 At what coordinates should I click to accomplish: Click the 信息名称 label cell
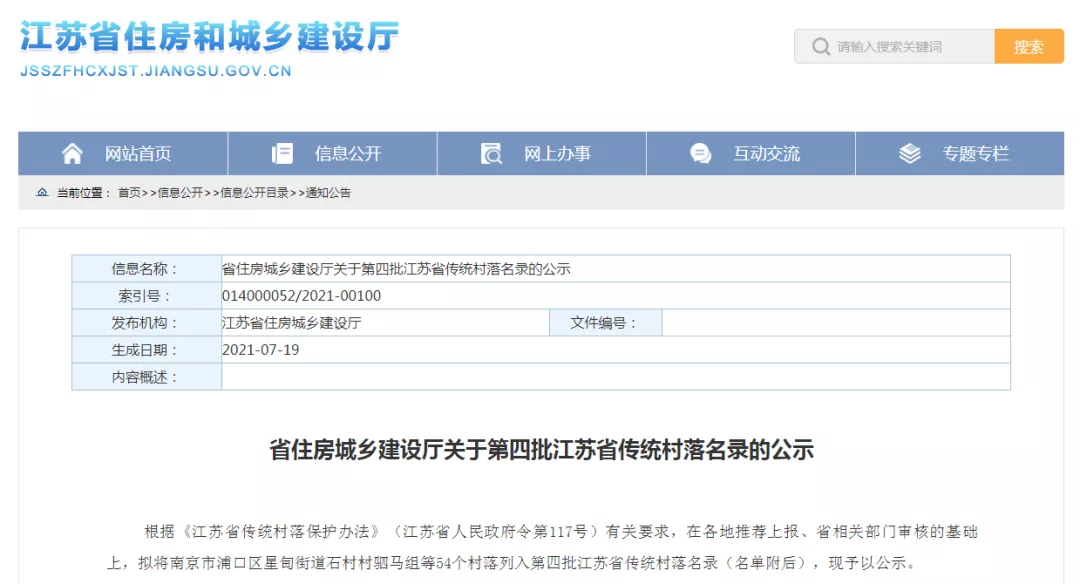[x=147, y=269]
